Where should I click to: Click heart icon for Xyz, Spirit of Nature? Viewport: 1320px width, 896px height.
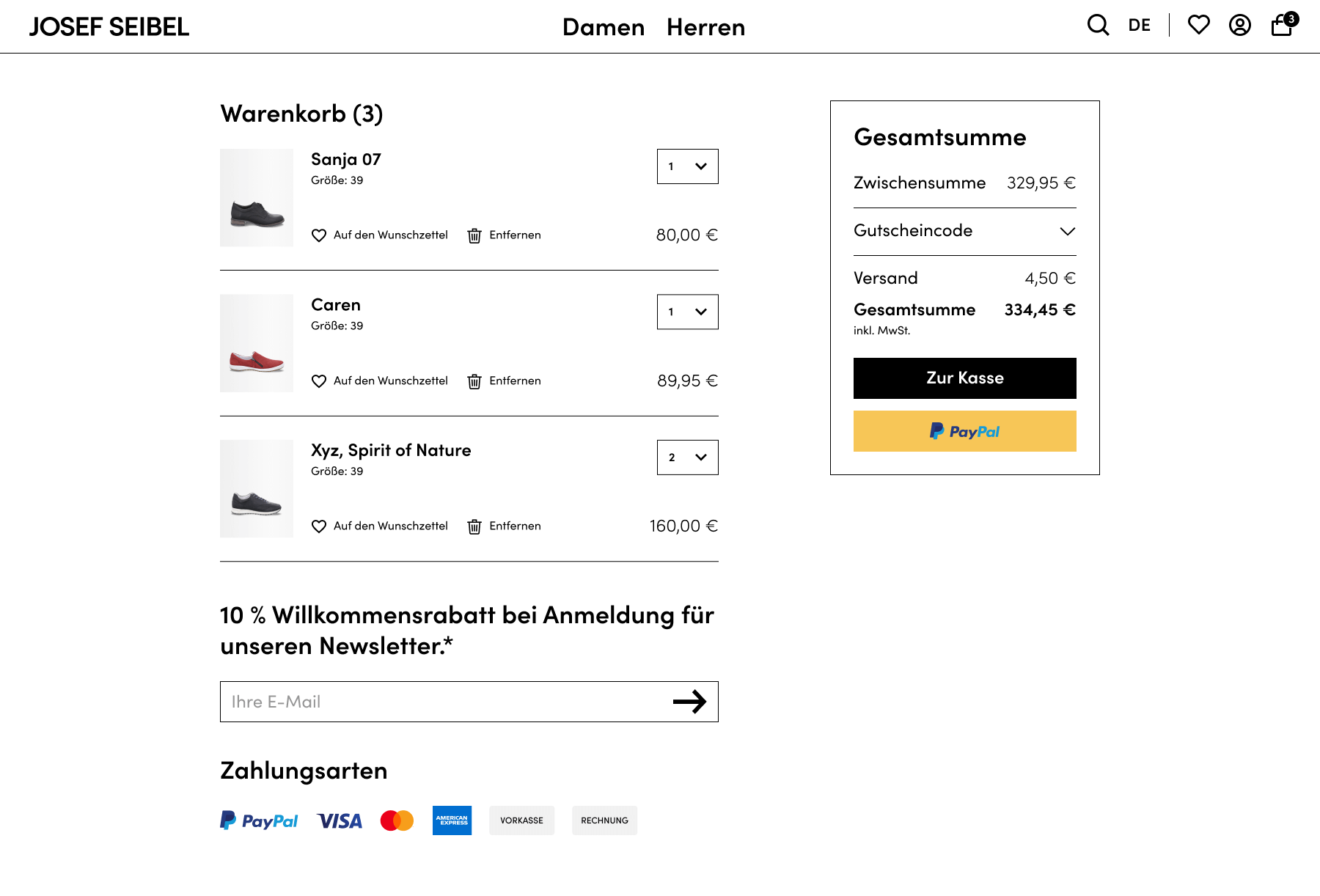tap(319, 526)
